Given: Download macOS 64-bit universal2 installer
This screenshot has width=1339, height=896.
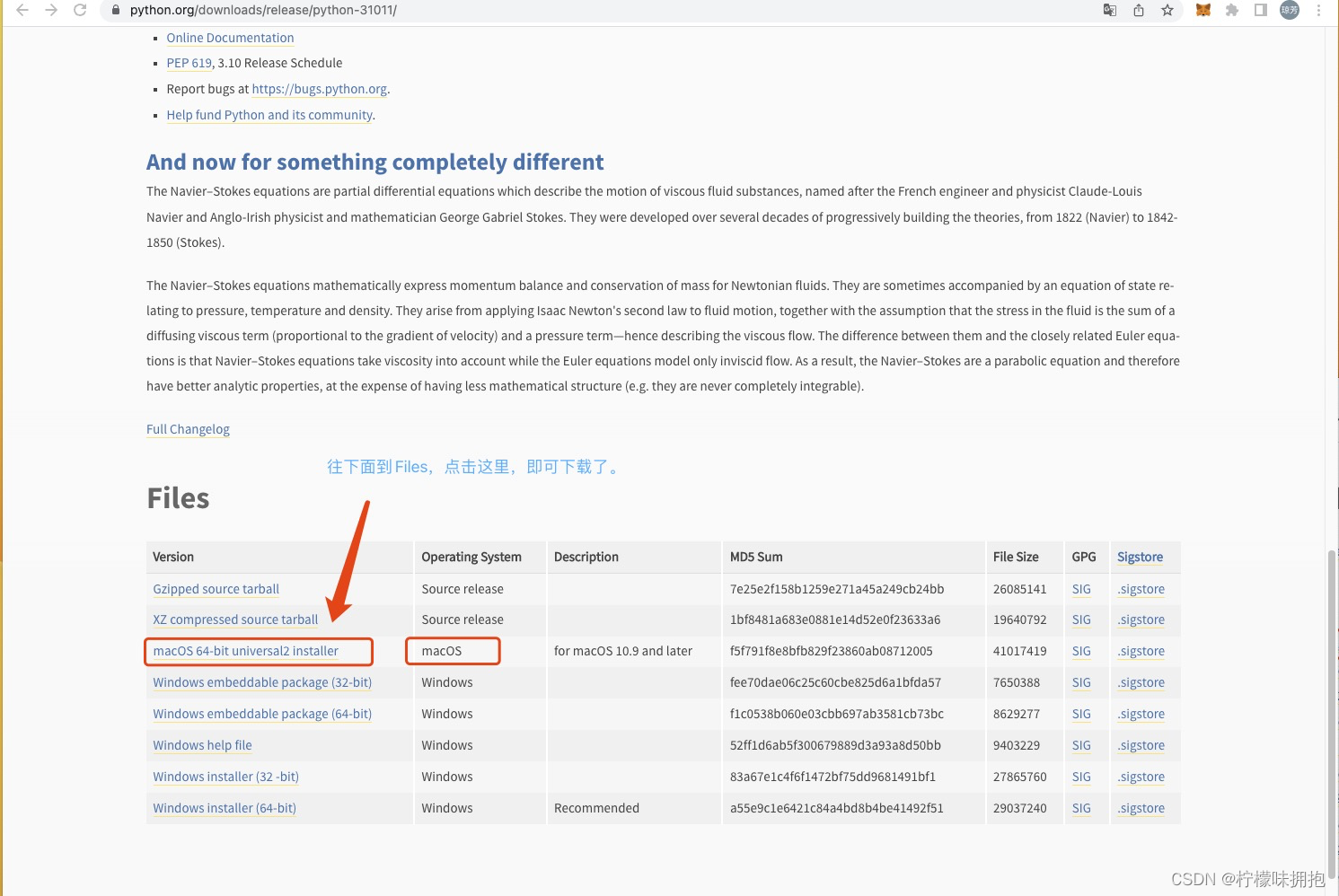Looking at the screenshot, I should pos(245,651).
